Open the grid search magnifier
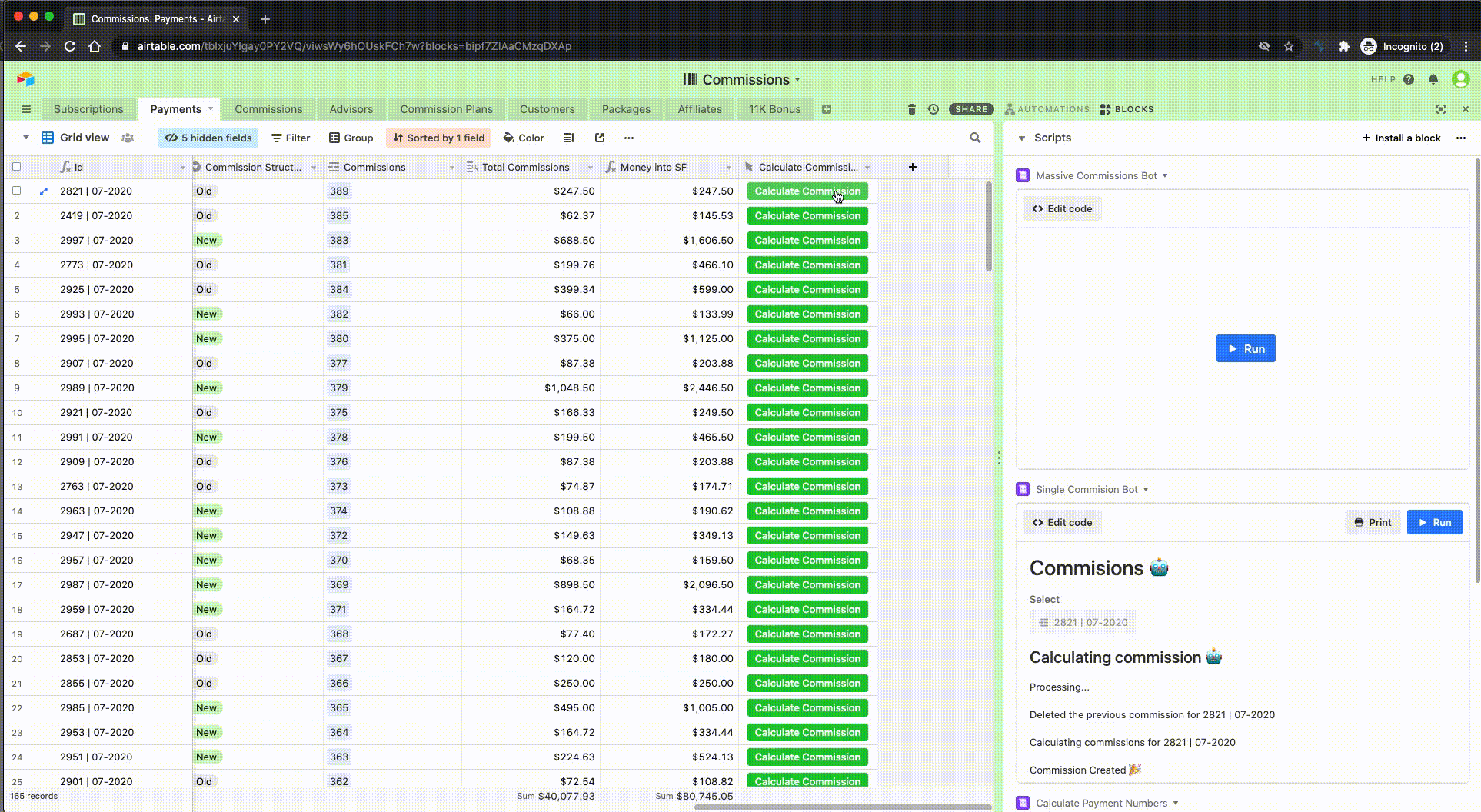This screenshot has width=1481, height=812. coord(975,138)
